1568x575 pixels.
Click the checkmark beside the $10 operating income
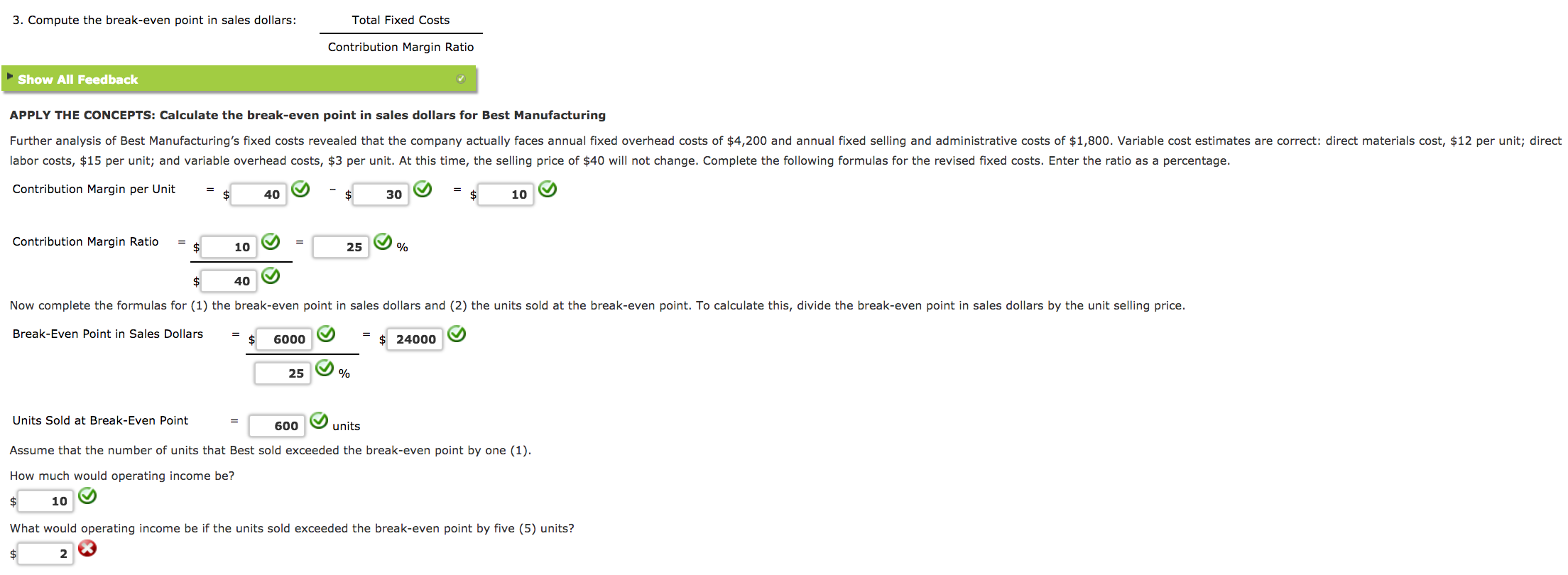coord(88,496)
